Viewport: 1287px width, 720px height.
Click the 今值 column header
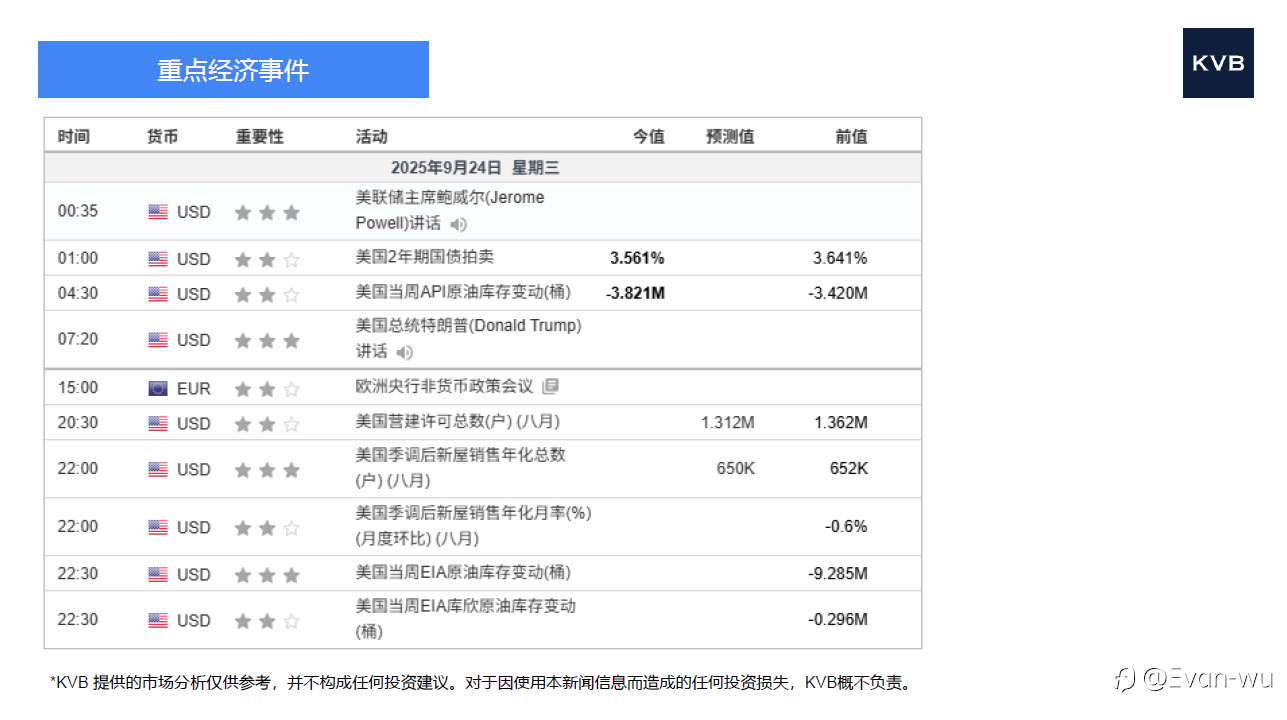click(x=648, y=136)
